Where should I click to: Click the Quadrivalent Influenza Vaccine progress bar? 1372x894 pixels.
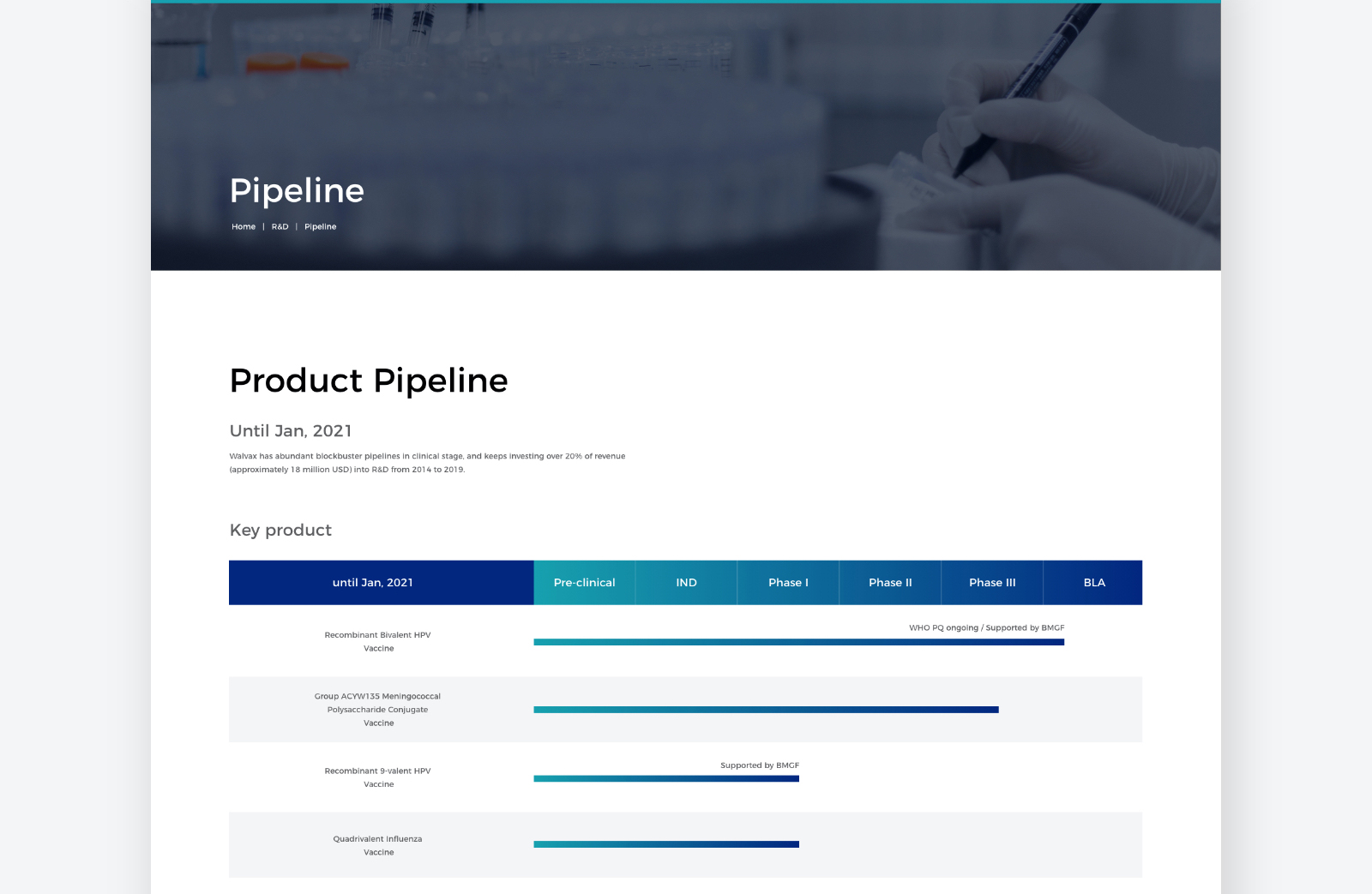[666, 844]
